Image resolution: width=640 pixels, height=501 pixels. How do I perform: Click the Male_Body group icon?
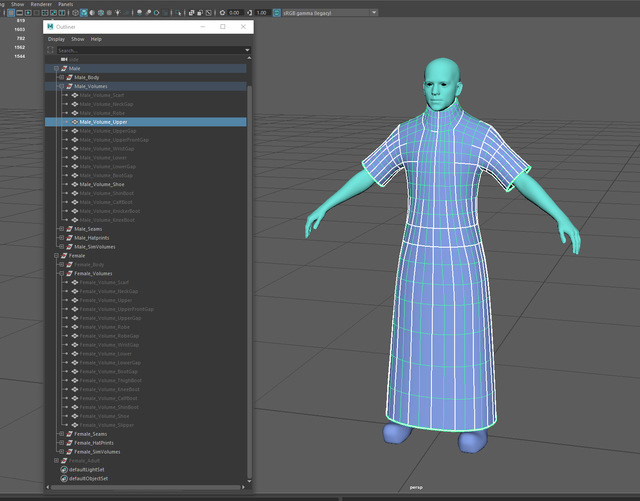(x=69, y=77)
